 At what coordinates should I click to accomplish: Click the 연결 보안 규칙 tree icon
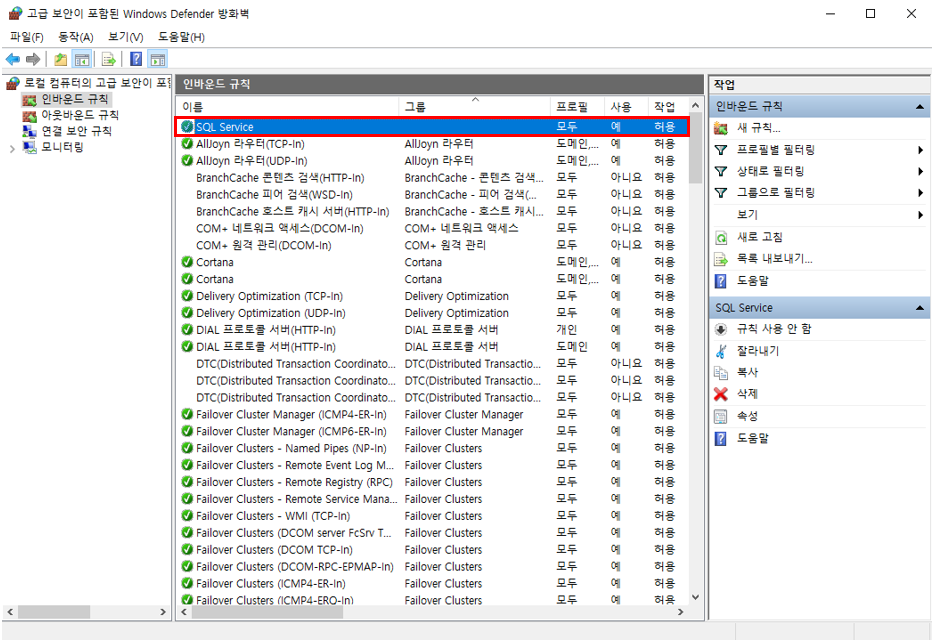(30, 131)
